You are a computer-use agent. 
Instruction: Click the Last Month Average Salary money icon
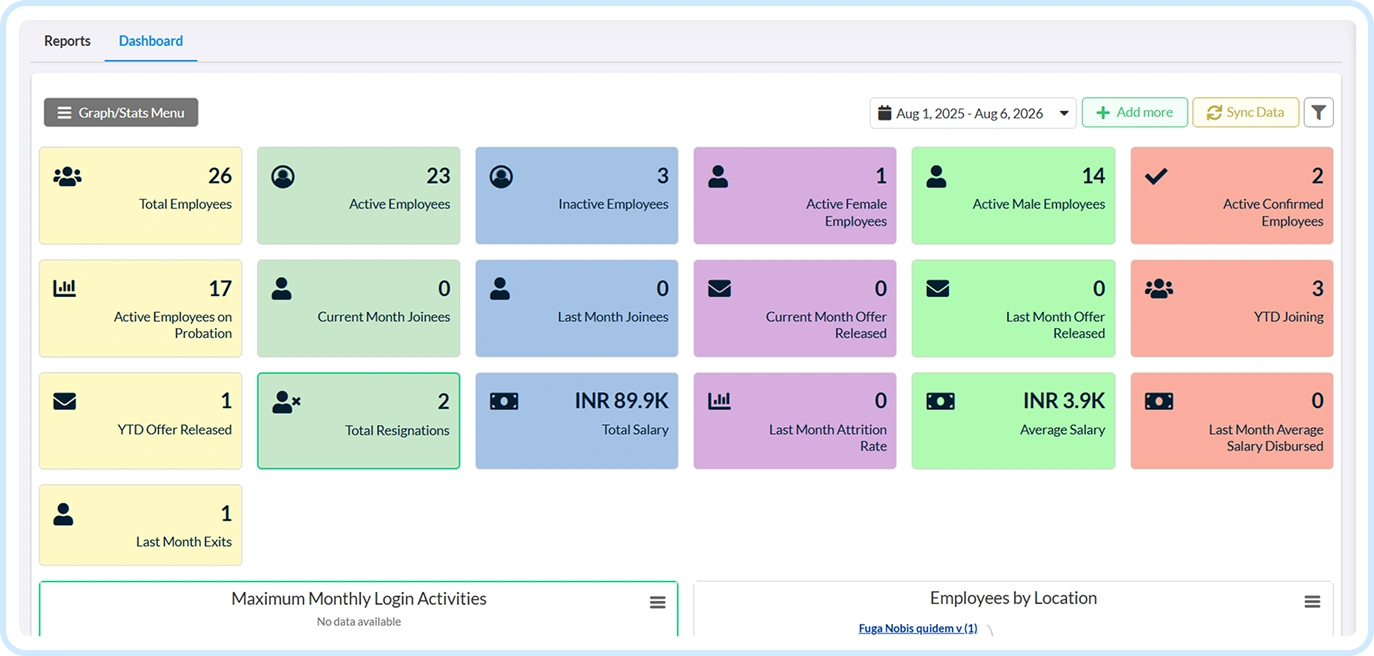pyautogui.click(x=1159, y=401)
